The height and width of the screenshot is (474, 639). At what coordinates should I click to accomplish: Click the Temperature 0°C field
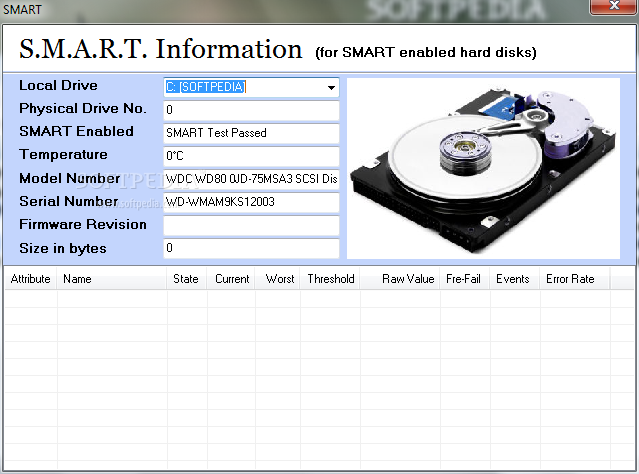coord(251,156)
